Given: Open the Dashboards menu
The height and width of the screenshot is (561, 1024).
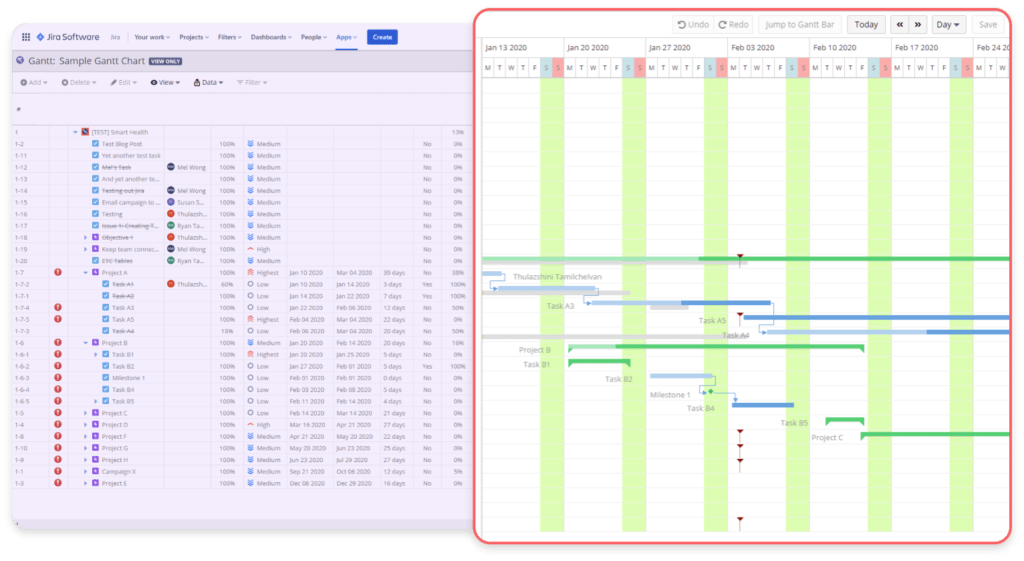Looking at the screenshot, I should click(x=271, y=37).
